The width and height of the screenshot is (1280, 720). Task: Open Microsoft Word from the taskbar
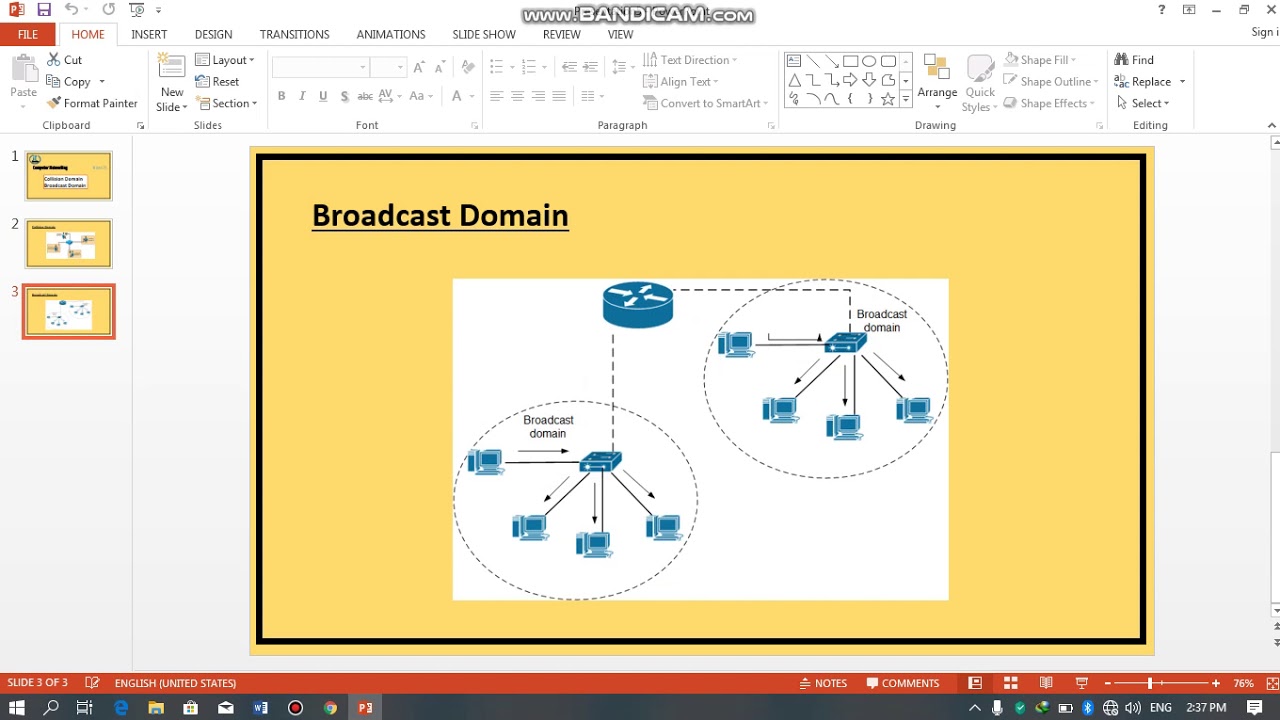(260, 708)
